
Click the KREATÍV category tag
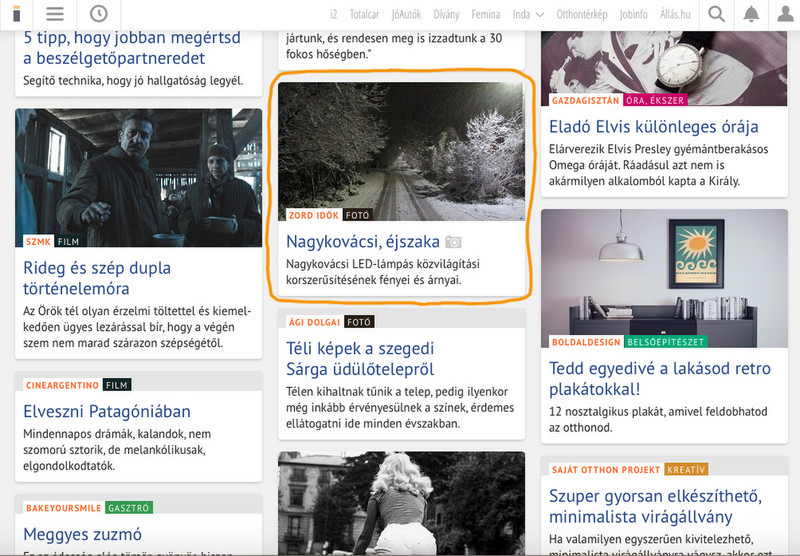coord(686,470)
